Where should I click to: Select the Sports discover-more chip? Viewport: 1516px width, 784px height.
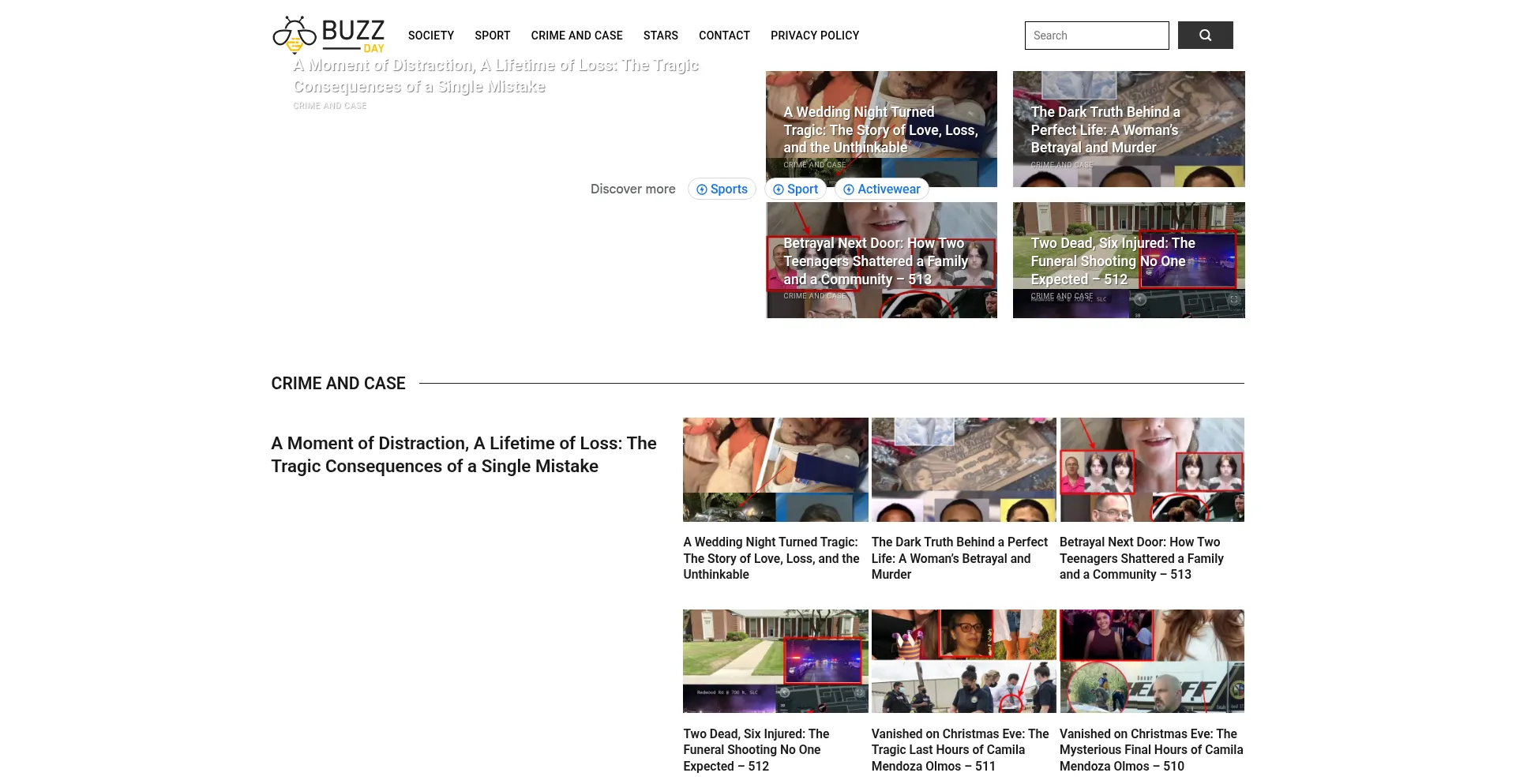(x=722, y=189)
